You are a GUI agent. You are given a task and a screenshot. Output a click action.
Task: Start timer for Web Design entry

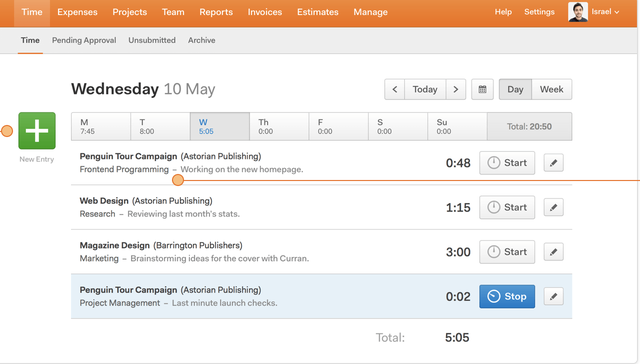tap(507, 207)
